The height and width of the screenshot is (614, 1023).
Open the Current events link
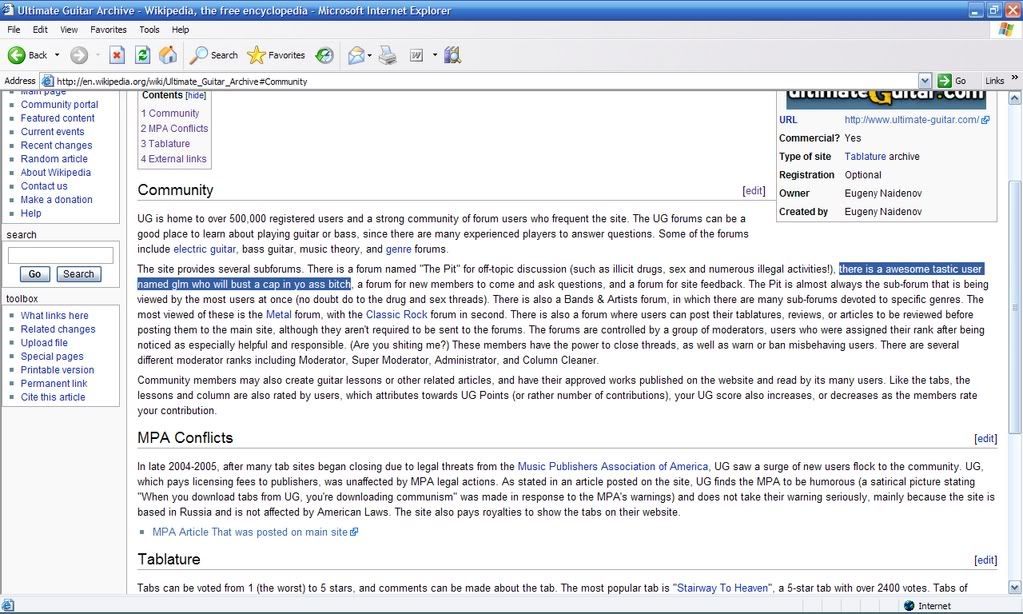coord(52,132)
